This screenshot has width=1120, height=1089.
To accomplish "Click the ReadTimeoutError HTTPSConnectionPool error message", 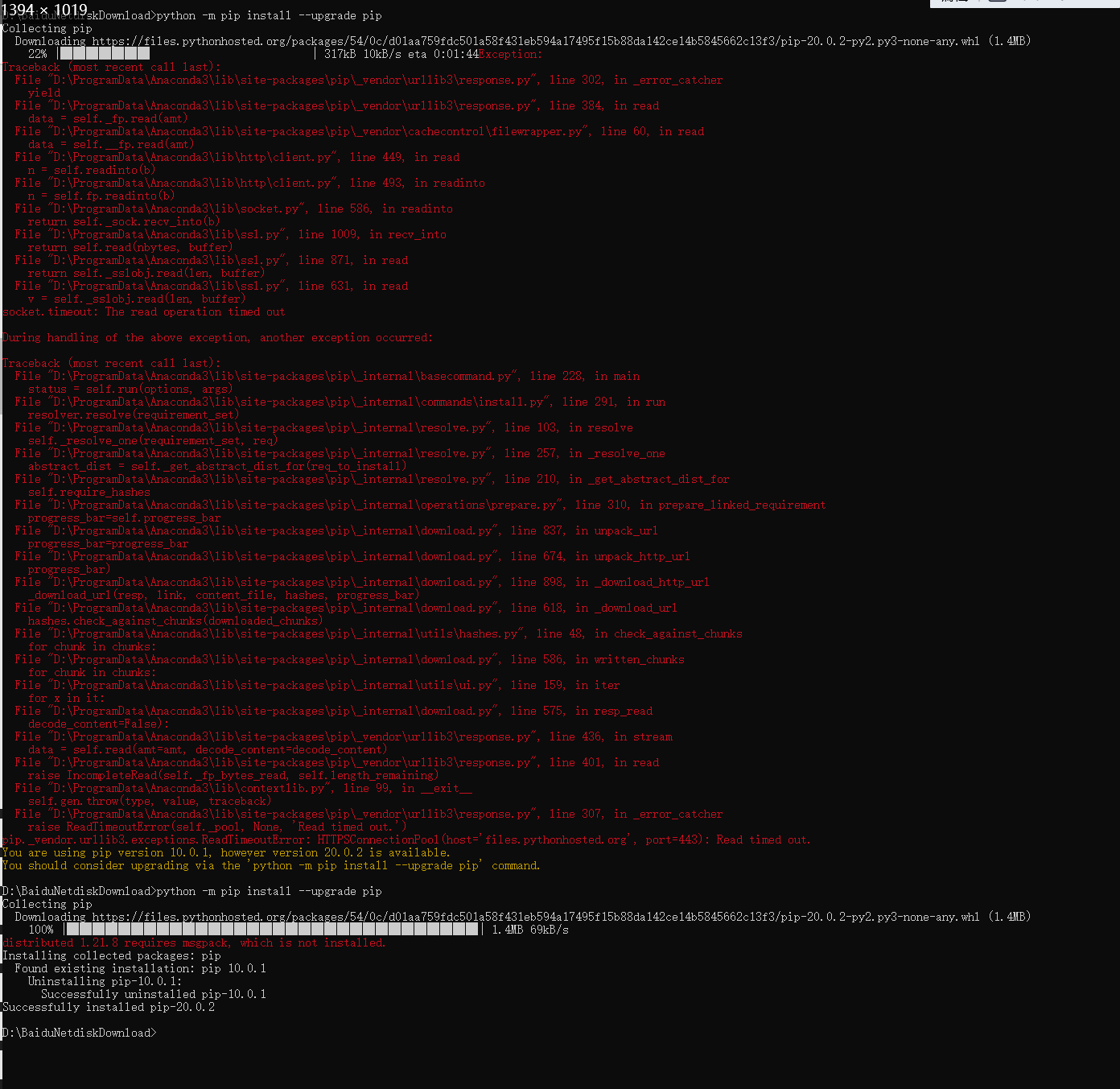I will [406, 839].
